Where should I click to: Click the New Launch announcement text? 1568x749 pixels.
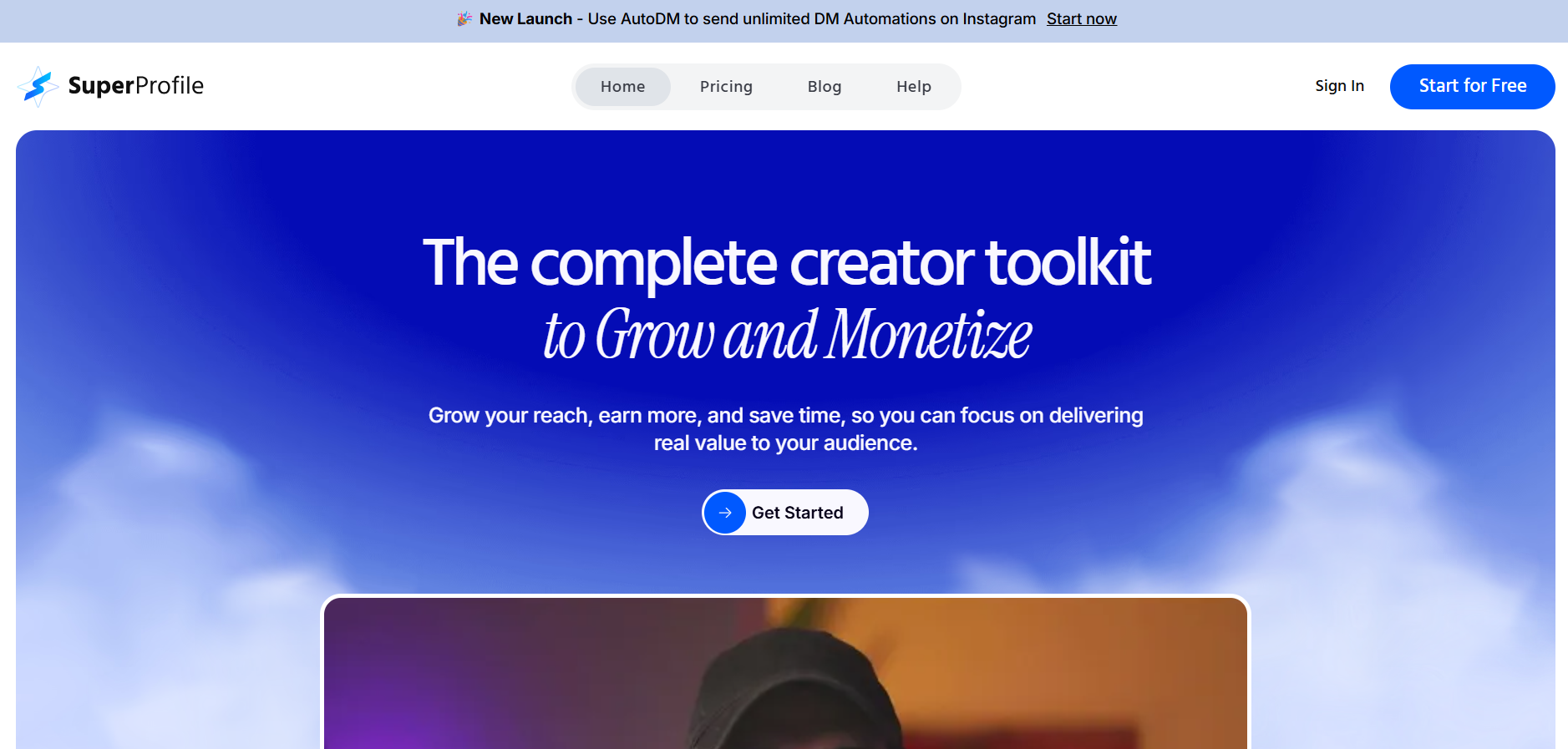click(525, 18)
